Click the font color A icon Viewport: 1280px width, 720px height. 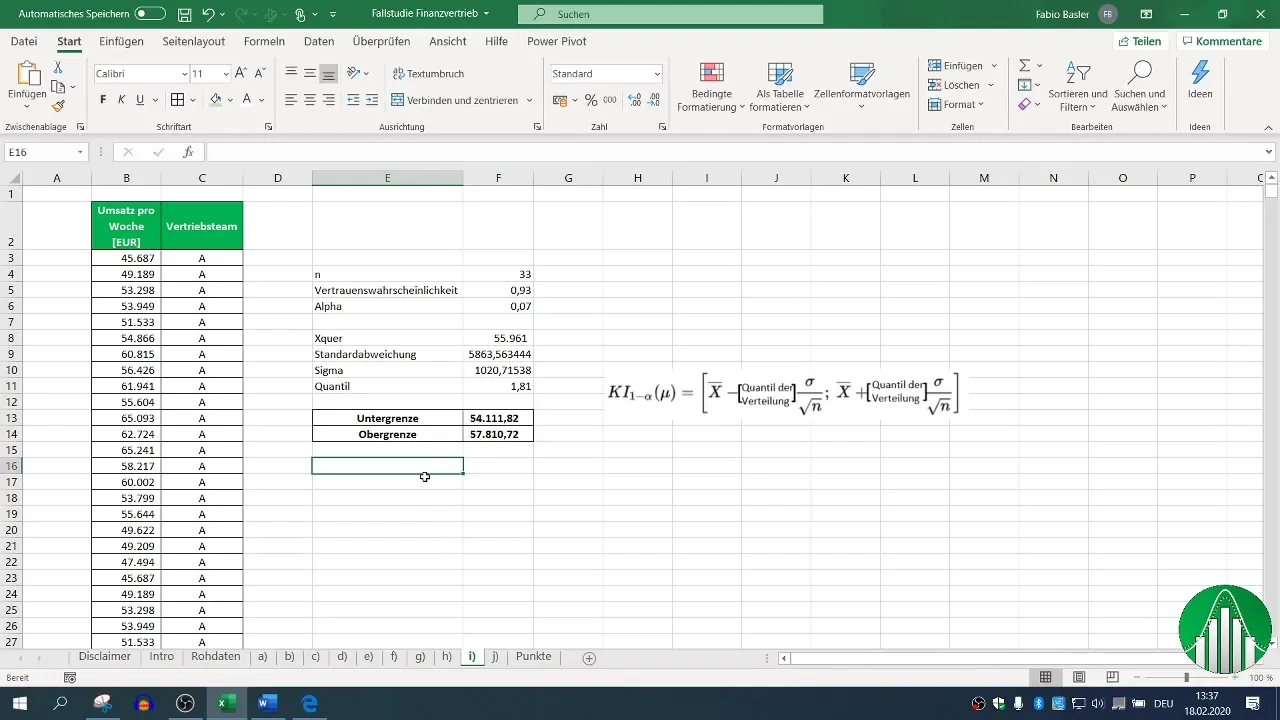247,100
